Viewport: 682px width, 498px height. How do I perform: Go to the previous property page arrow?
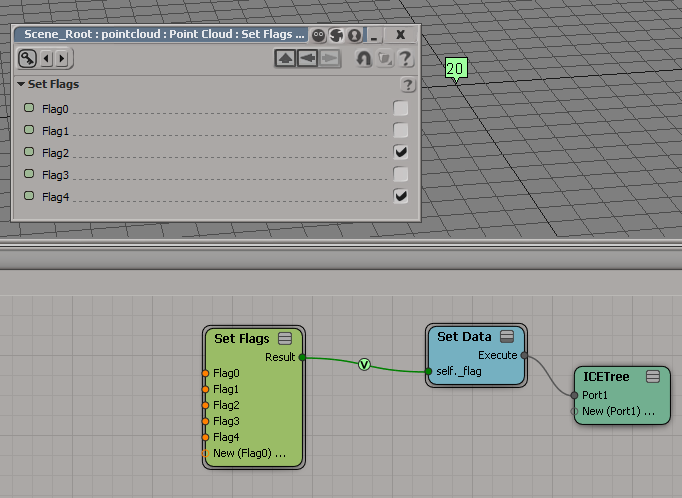(45, 58)
